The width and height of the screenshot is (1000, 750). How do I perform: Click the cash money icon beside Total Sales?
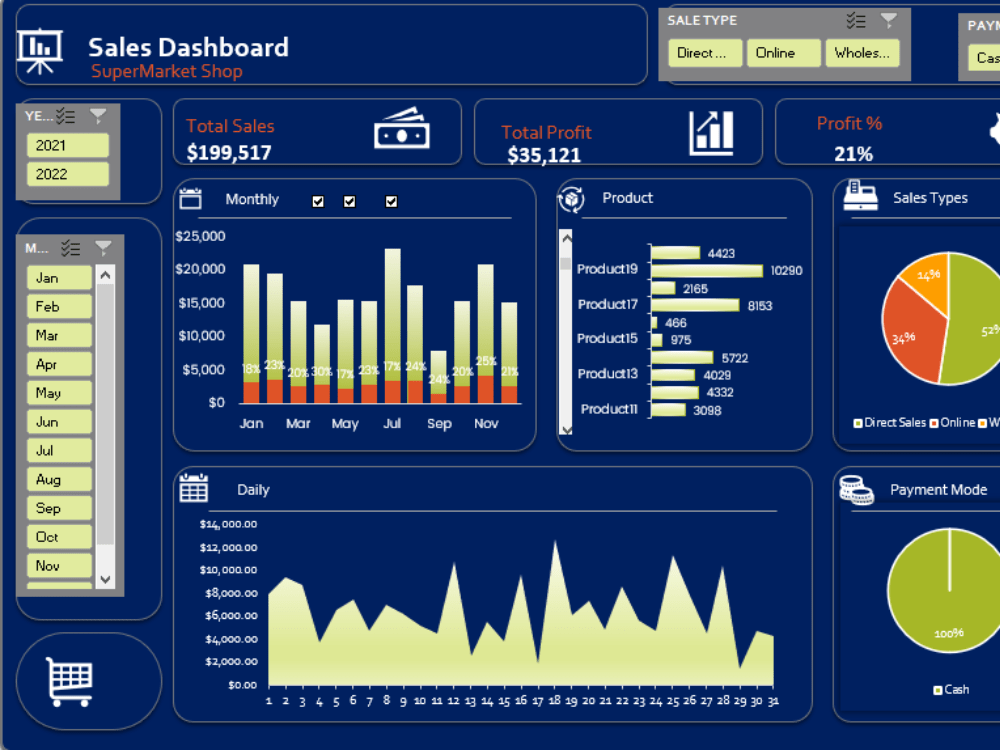(402, 128)
